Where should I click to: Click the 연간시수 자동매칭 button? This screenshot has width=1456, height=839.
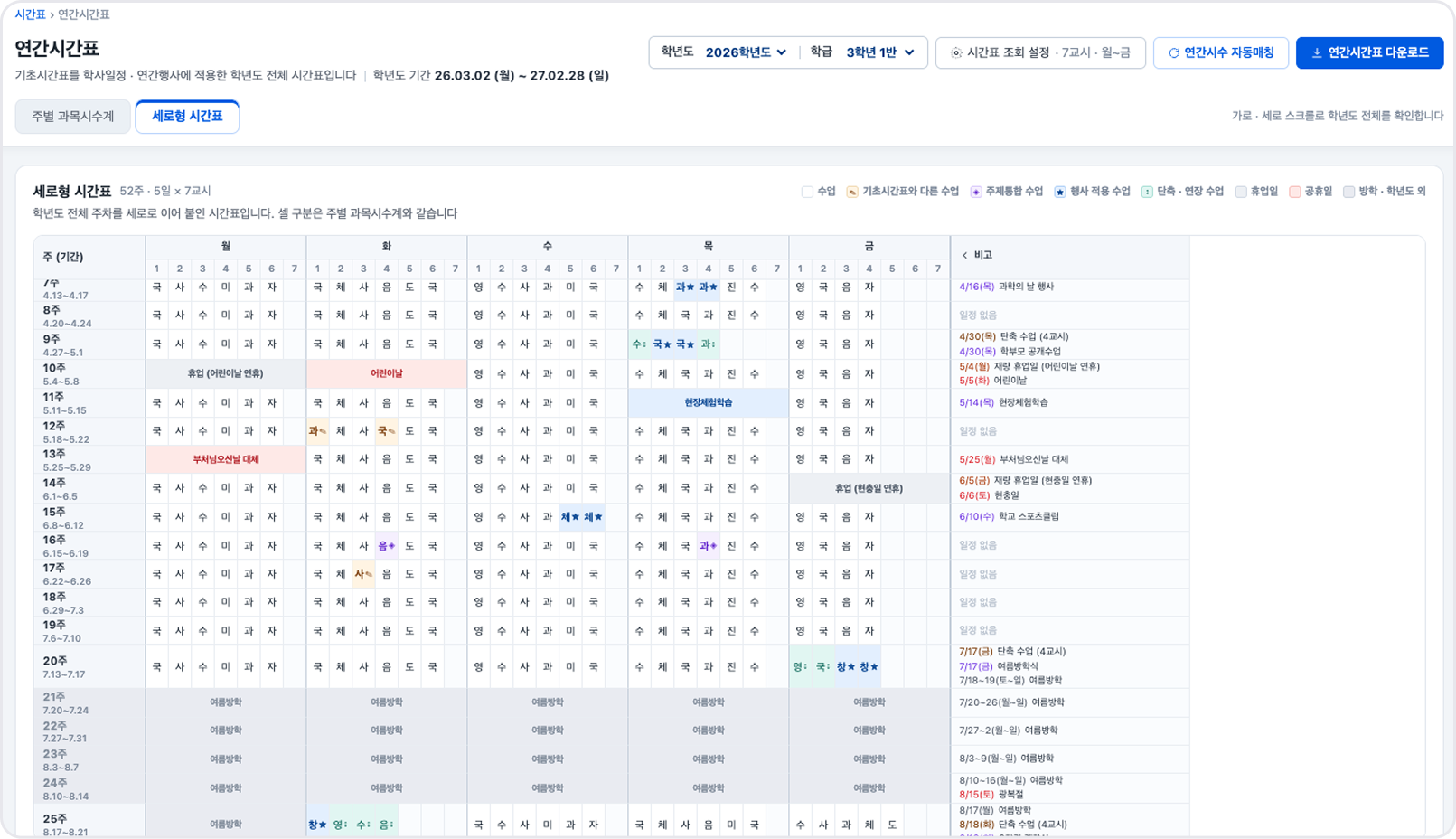click(1221, 53)
